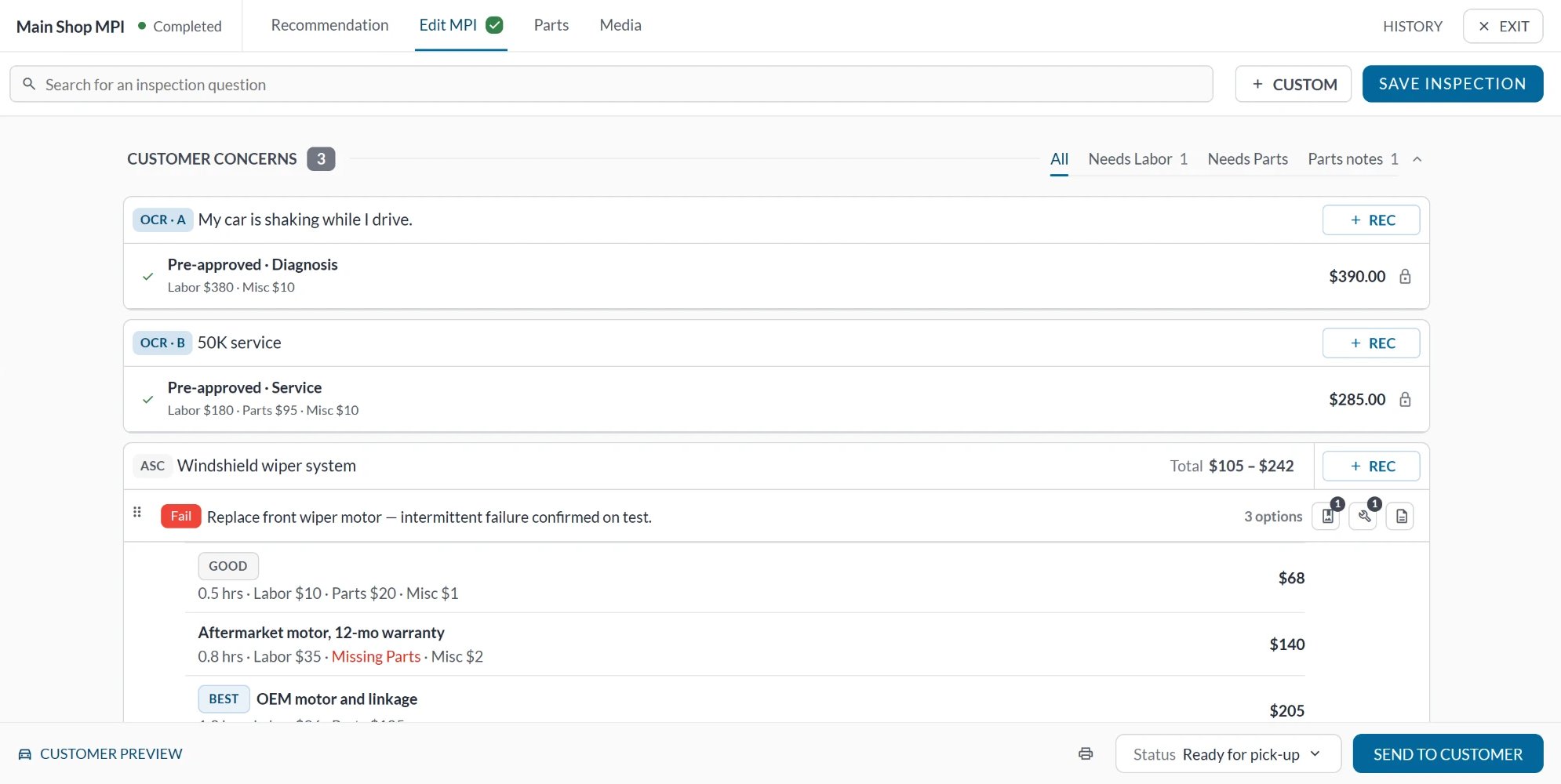Select the GOOD option for wiper motor
The height and width of the screenshot is (784, 1561).
745,578
